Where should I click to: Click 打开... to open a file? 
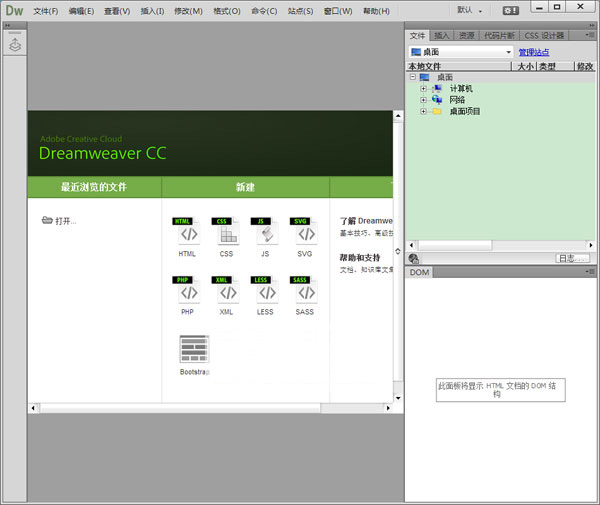point(59,221)
